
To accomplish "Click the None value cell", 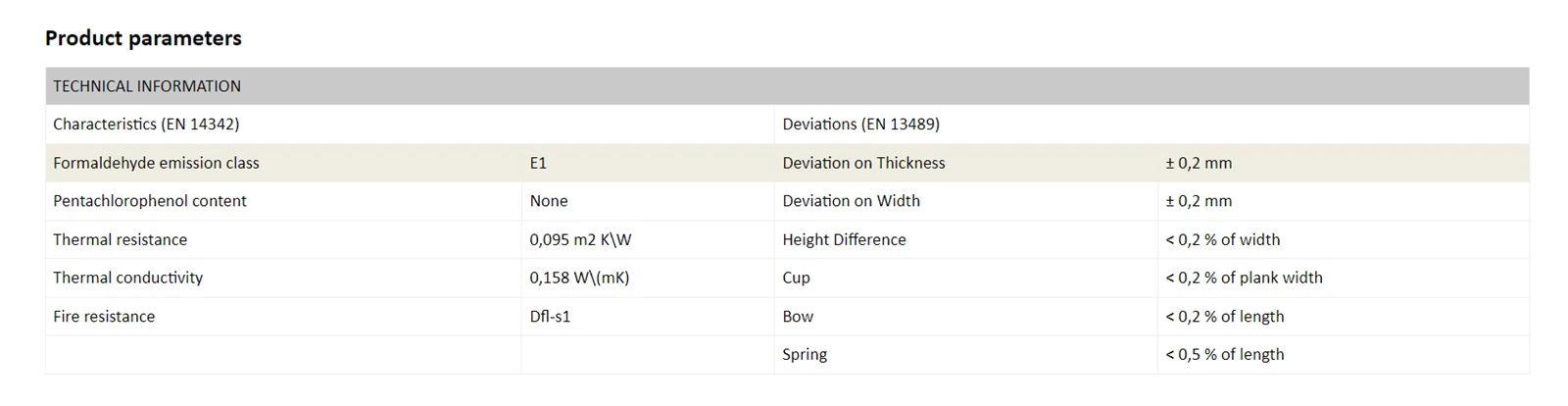I will point(549,201).
